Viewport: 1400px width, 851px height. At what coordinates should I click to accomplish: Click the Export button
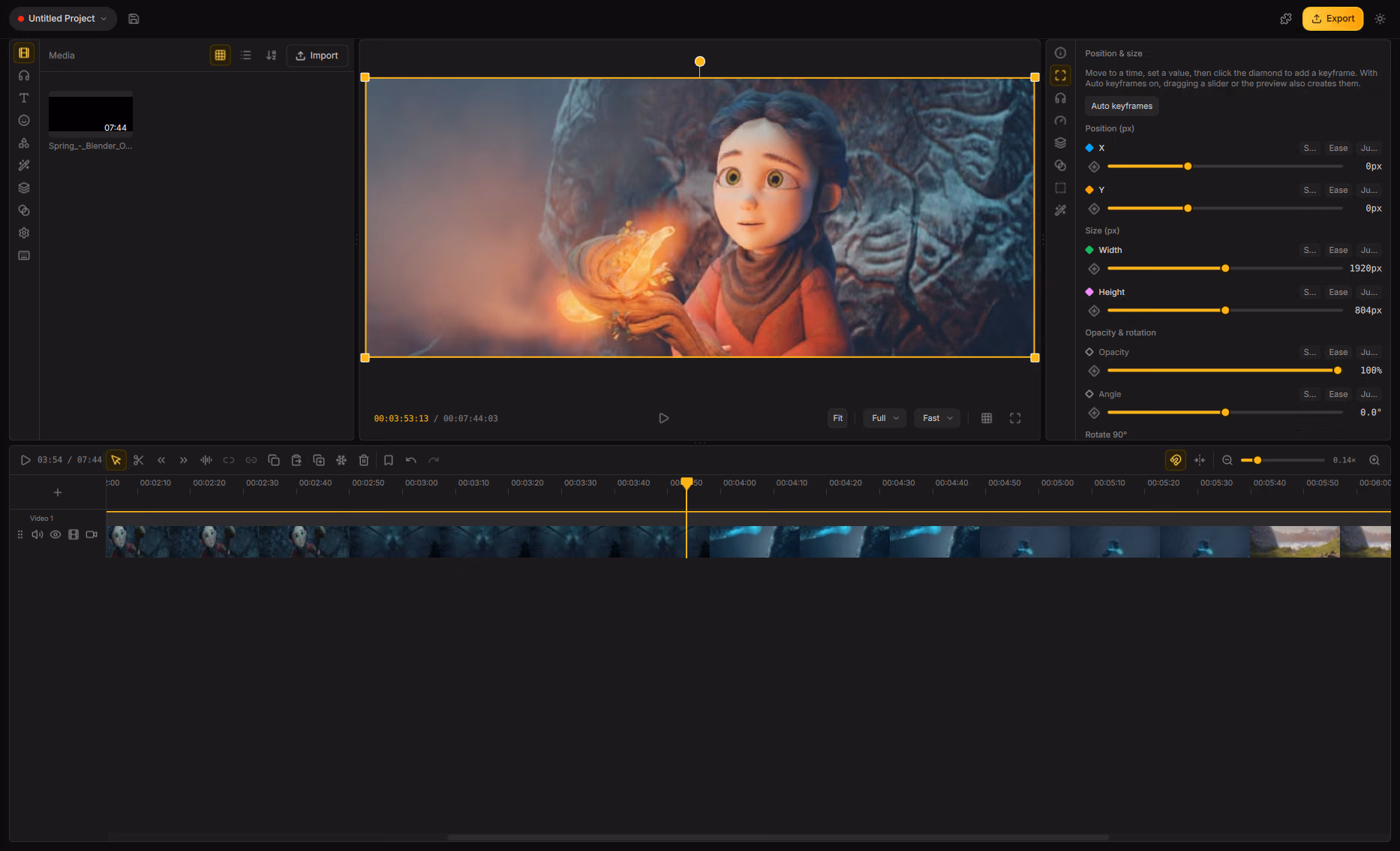click(1332, 19)
